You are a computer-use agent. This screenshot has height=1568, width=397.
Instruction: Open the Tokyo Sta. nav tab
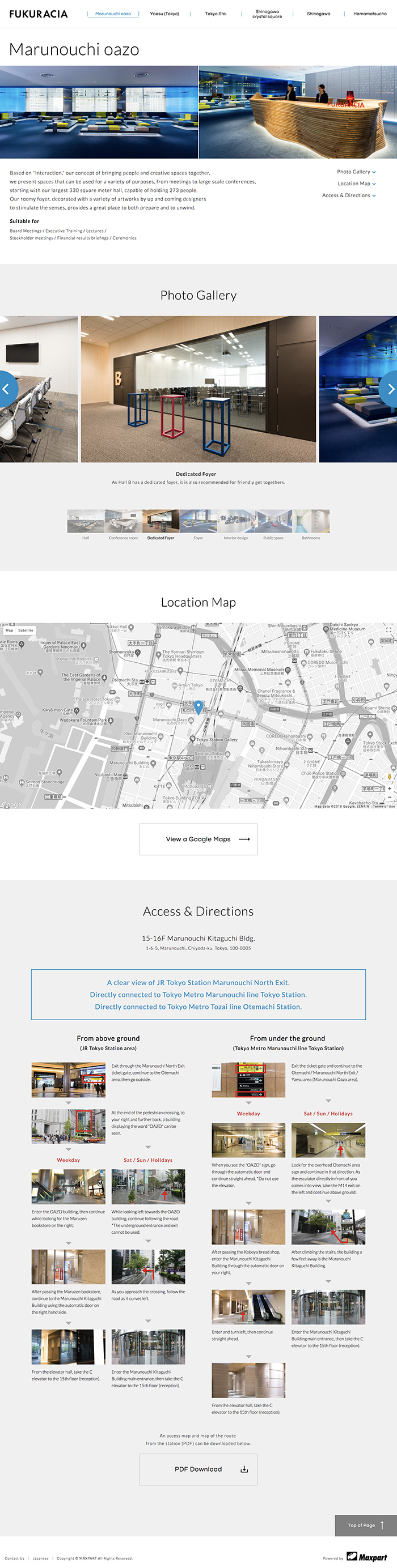[x=216, y=14]
